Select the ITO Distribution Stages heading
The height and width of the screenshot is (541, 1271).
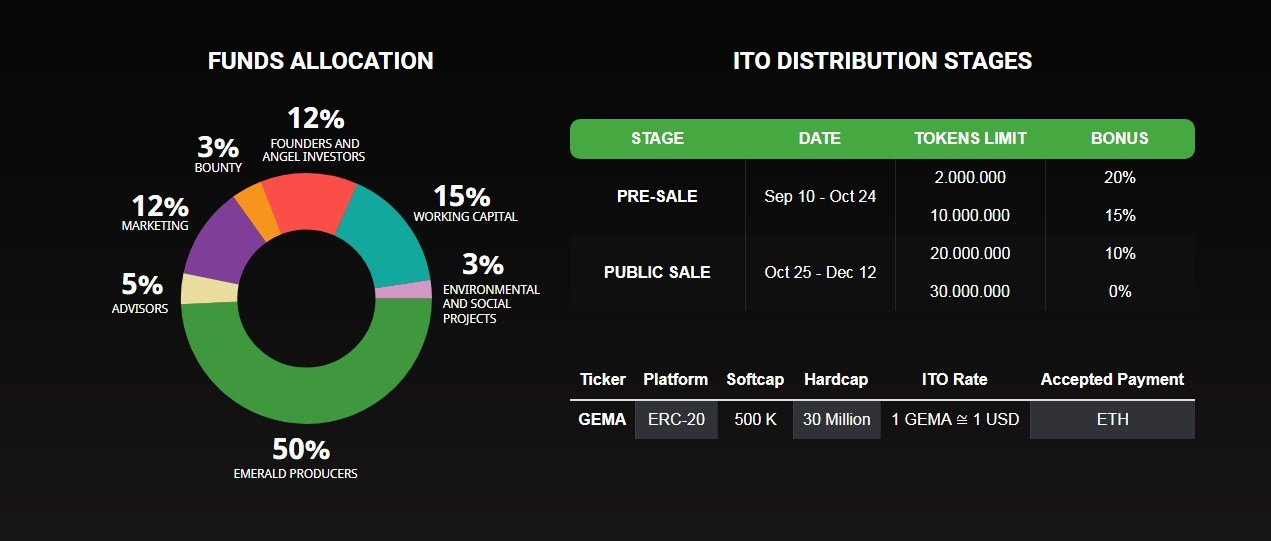pyautogui.click(x=882, y=61)
